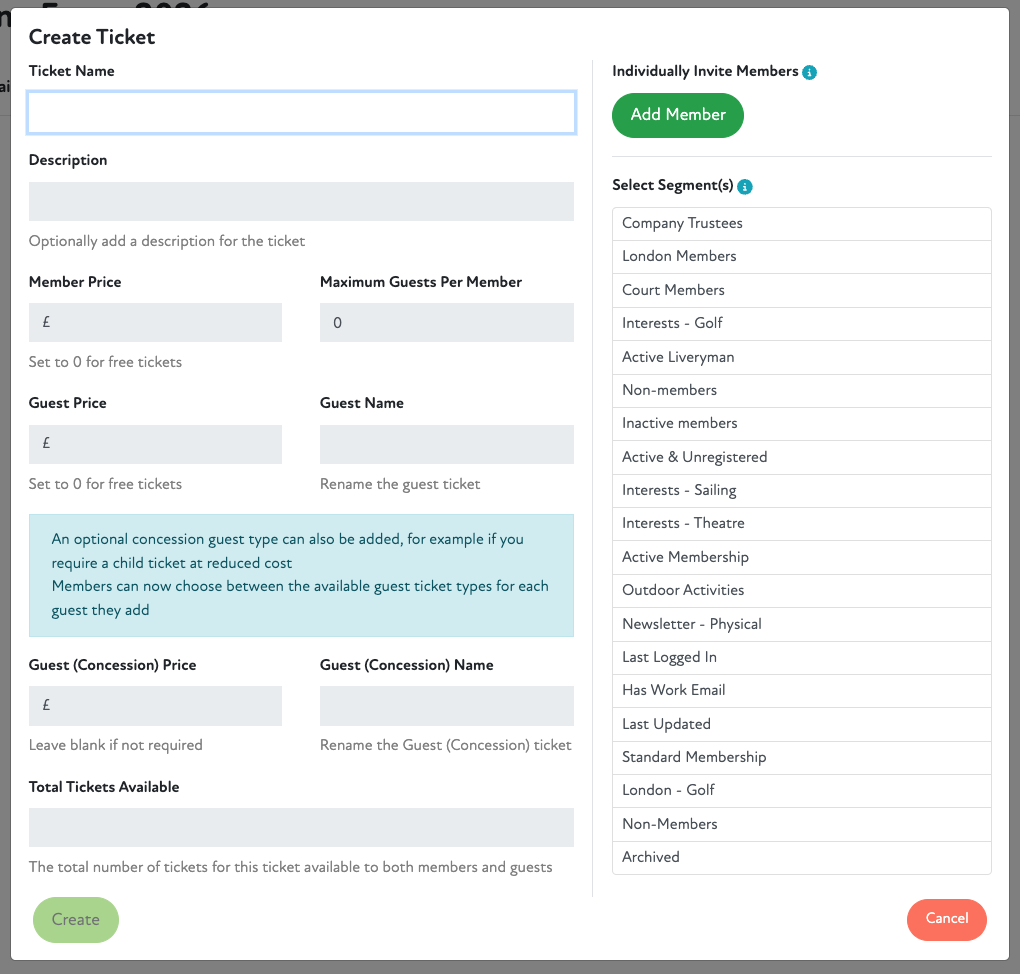Viewport: 1020px width, 974px height.
Task: Choose the Archived segment
Action: [x=801, y=857]
